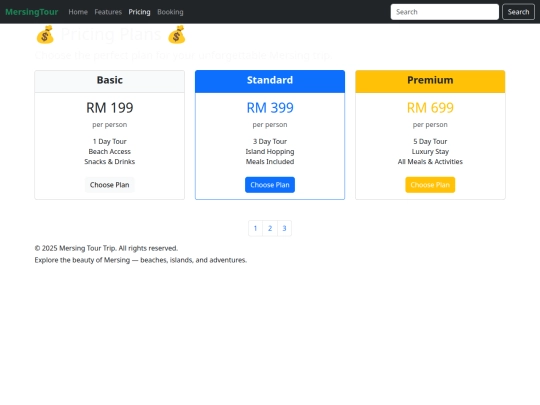Click the MersingTour brand logo
The width and height of the screenshot is (540, 405).
(x=32, y=12)
